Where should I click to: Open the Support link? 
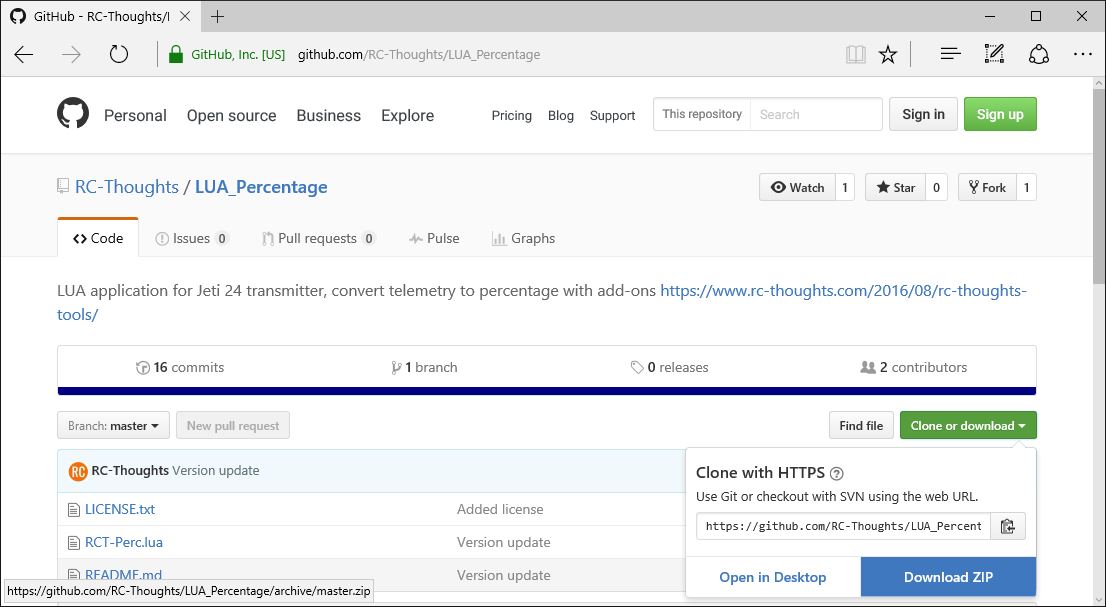(612, 116)
